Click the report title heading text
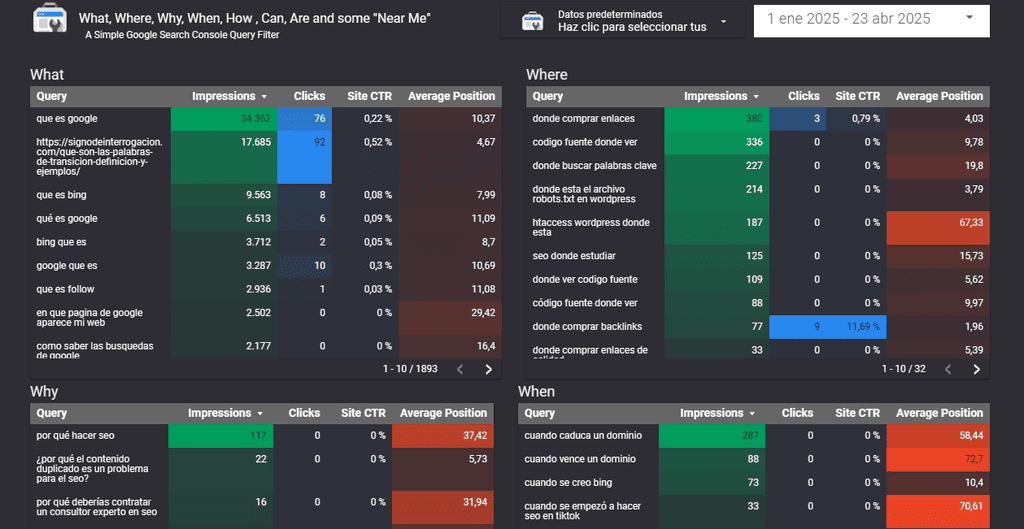This screenshot has height=529, width=1024. [x=255, y=18]
